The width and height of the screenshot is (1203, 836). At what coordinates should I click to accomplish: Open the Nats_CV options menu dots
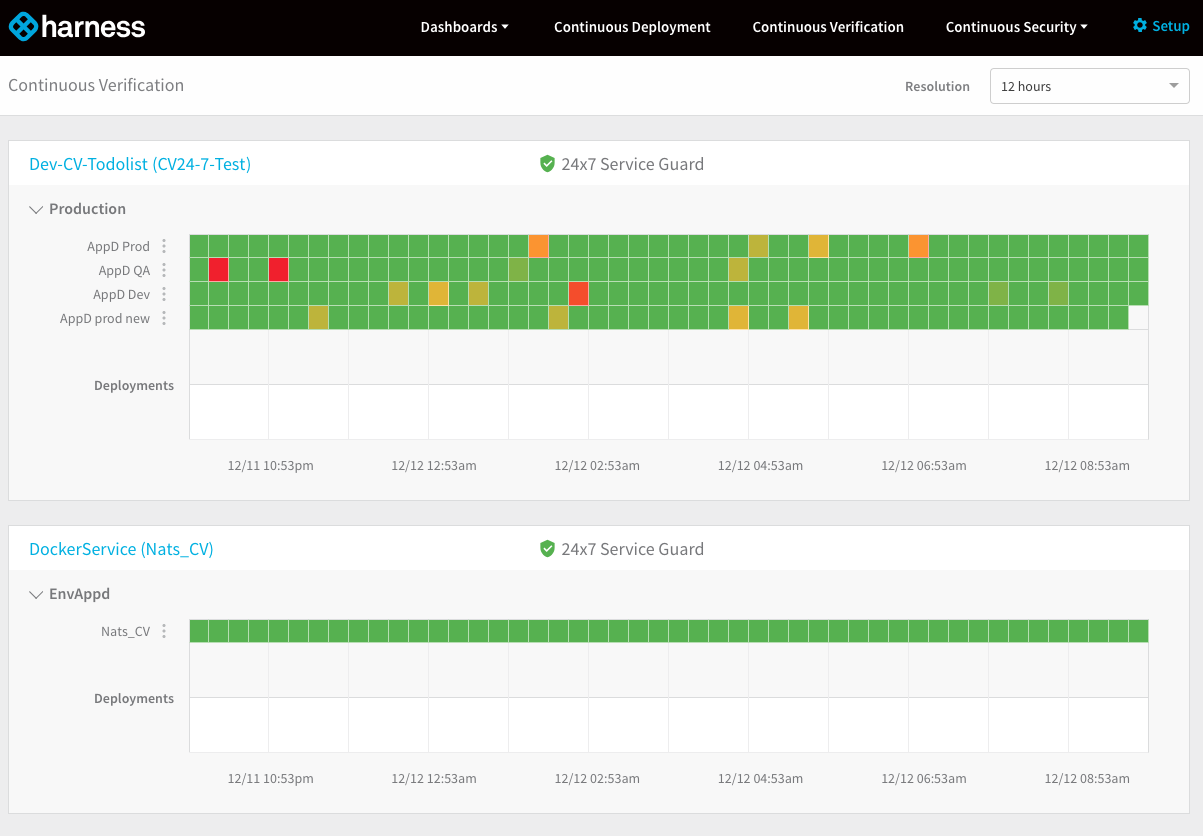[x=164, y=631]
